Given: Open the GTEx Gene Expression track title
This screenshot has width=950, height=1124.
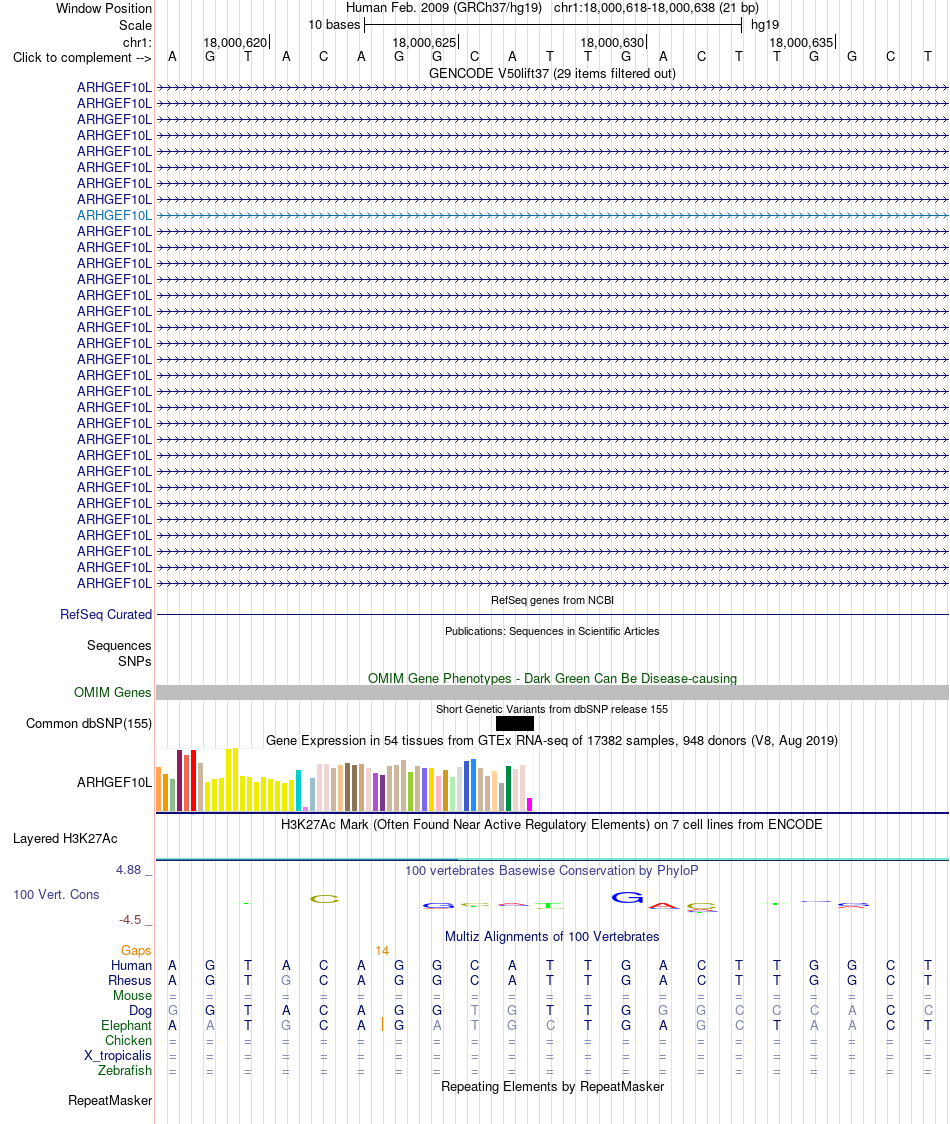Looking at the screenshot, I should 552,740.
